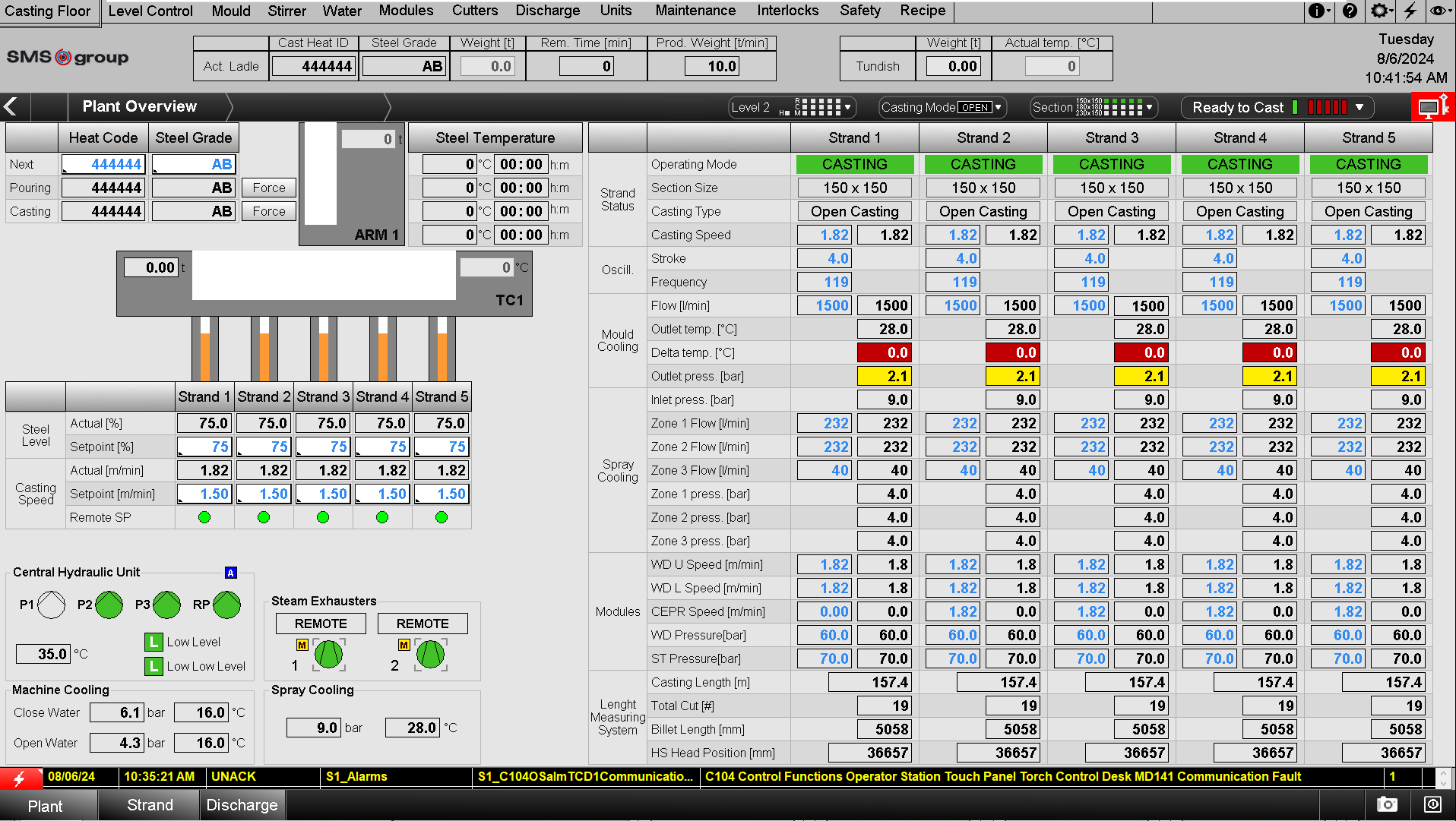Click Strand 3 mould level bar
This screenshot has width=1456, height=821.
click(x=323, y=349)
